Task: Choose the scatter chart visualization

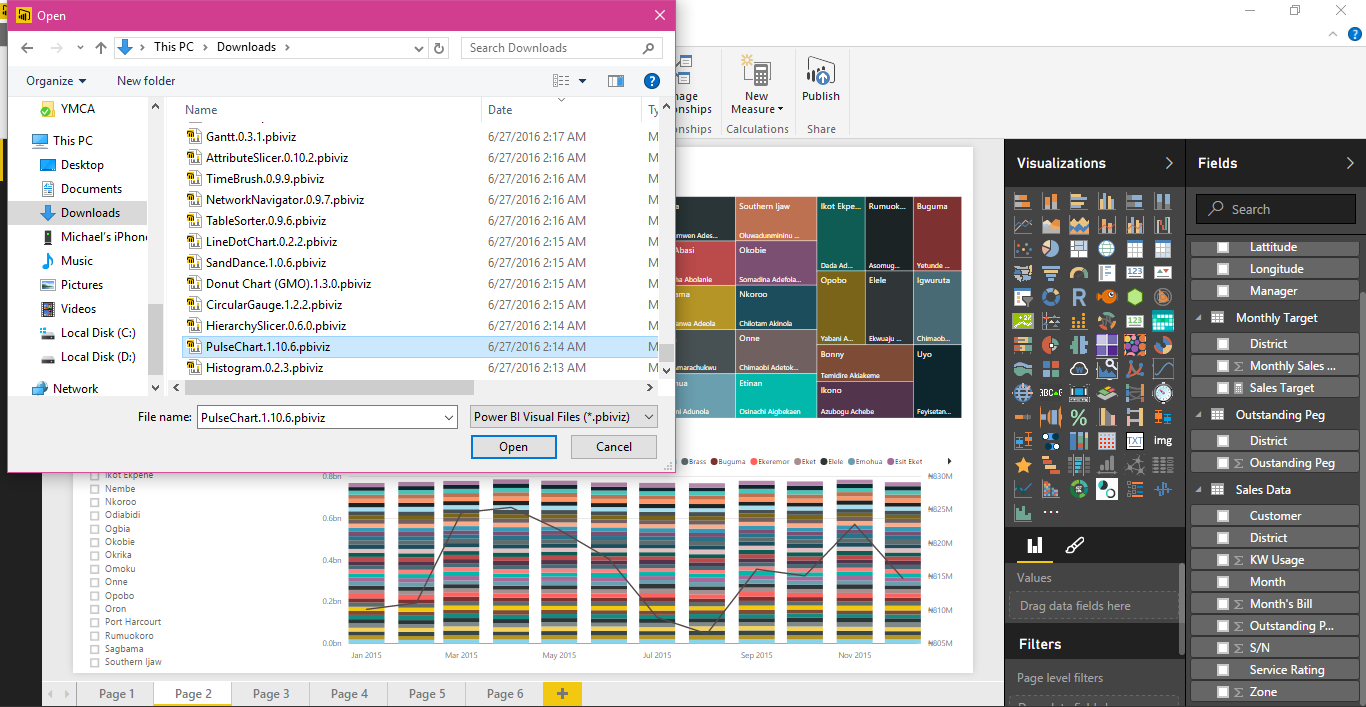Action: point(1023,249)
